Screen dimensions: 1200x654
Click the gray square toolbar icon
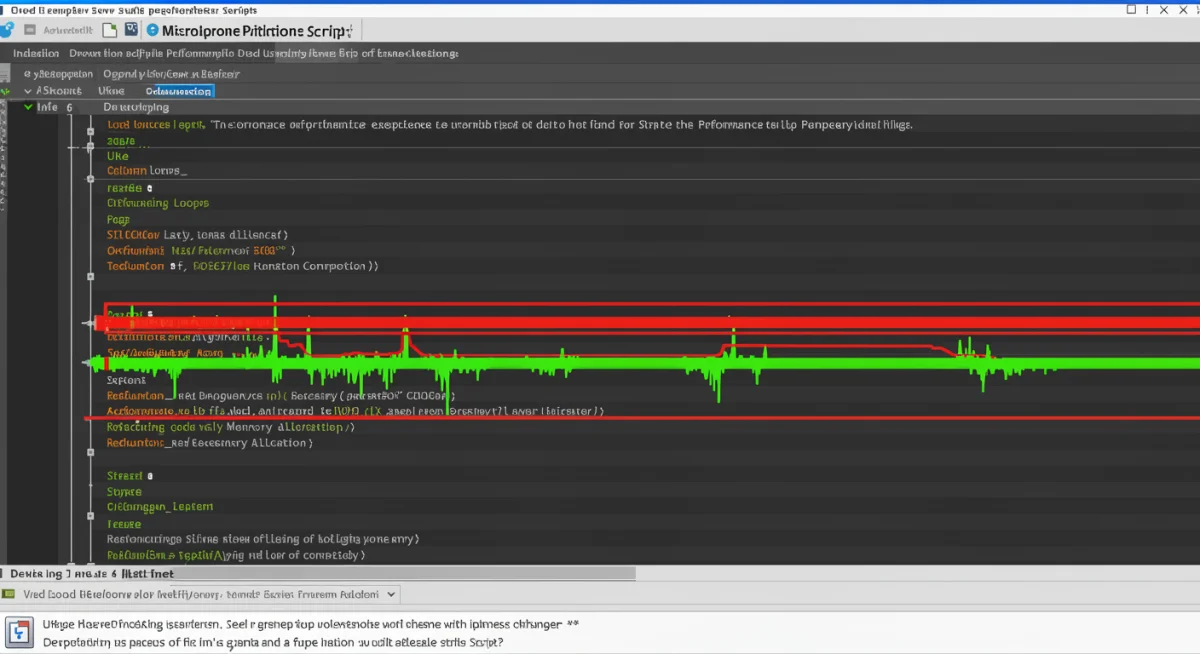tap(30, 30)
